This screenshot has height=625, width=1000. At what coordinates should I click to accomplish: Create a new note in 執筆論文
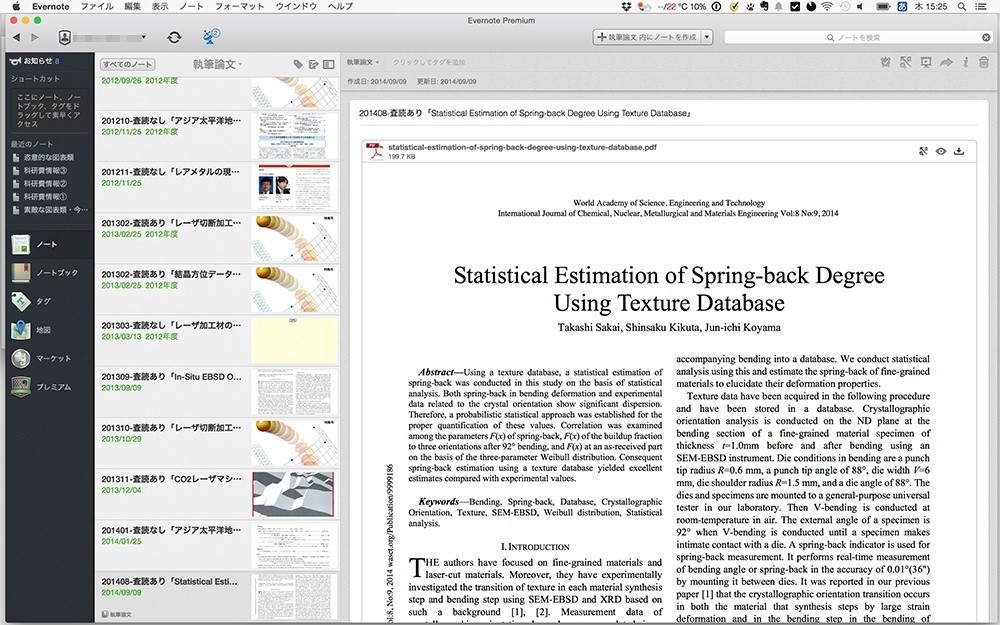tap(646, 37)
